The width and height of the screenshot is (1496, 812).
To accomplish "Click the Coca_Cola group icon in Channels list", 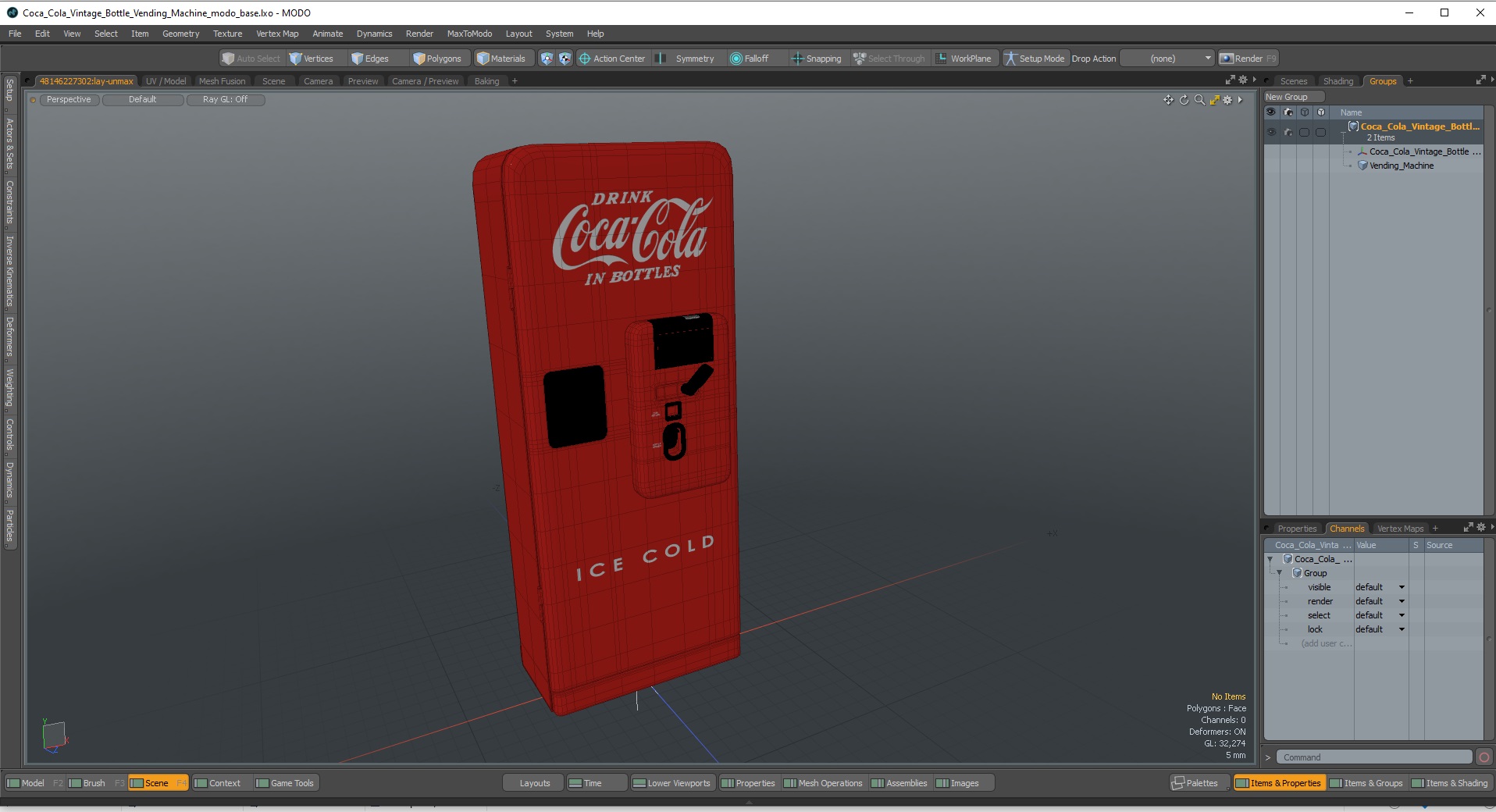I will click(1288, 559).
